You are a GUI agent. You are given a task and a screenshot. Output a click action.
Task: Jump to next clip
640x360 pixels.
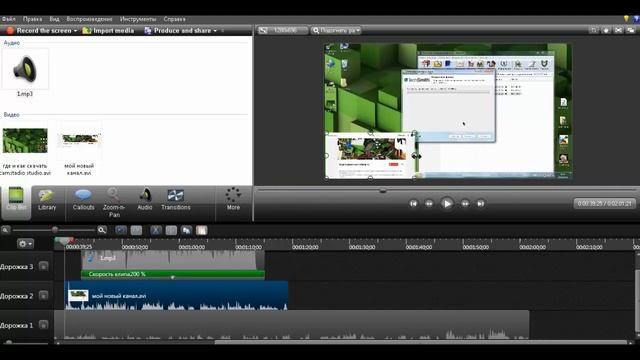tap(480, 203)
